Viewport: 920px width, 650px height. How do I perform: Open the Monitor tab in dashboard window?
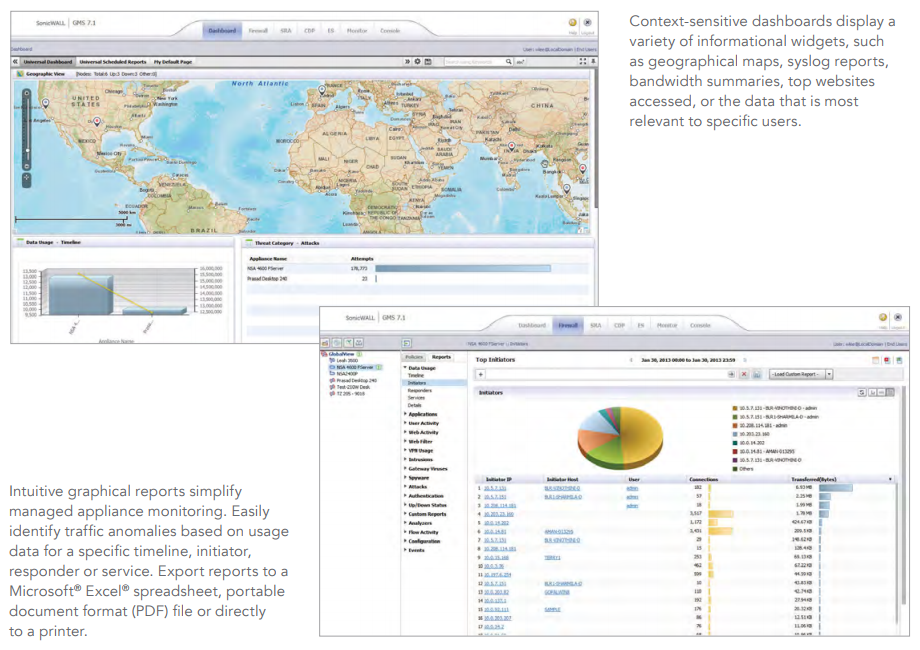(357, 31)
